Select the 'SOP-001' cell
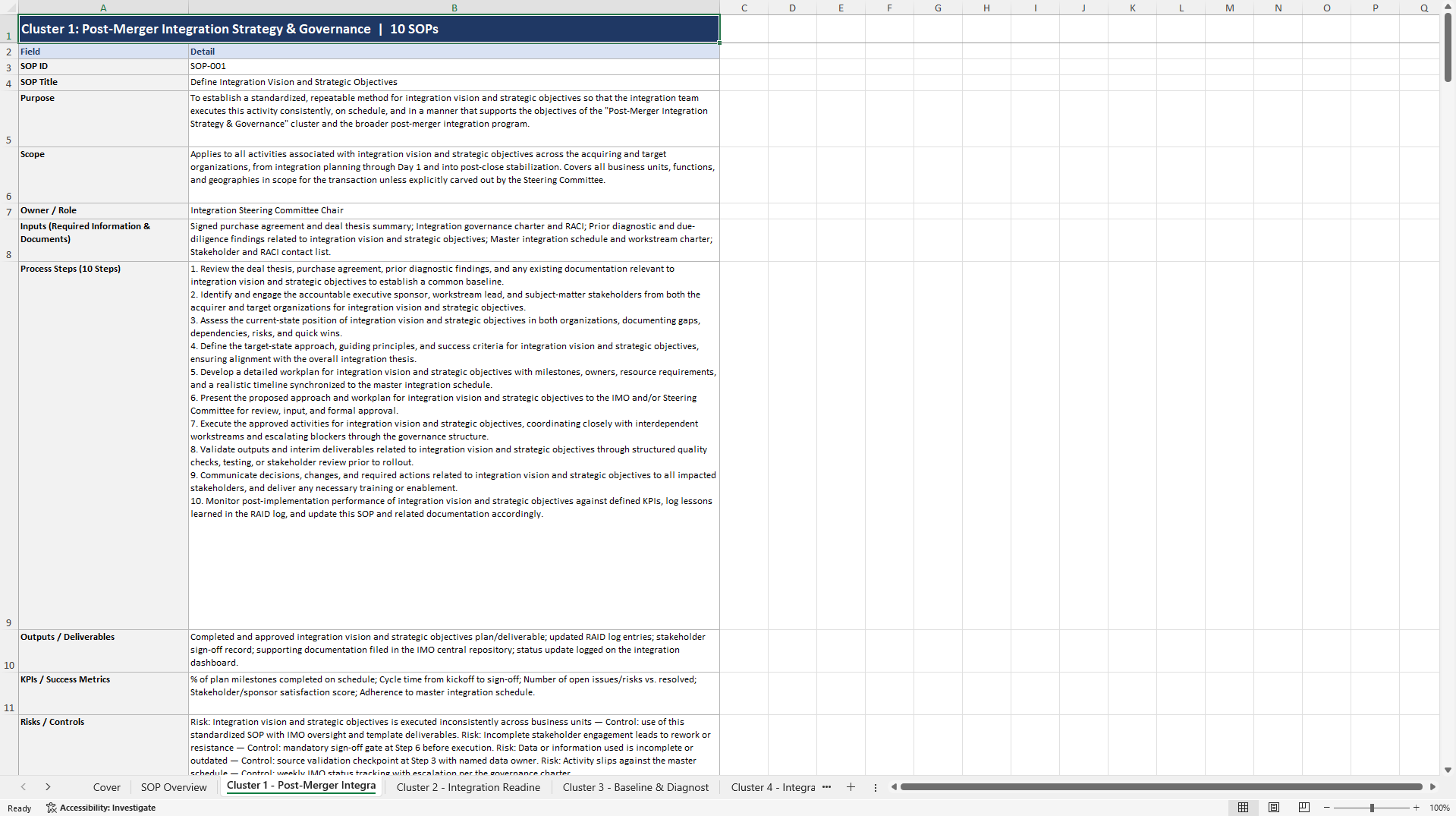 pos(454,67)
